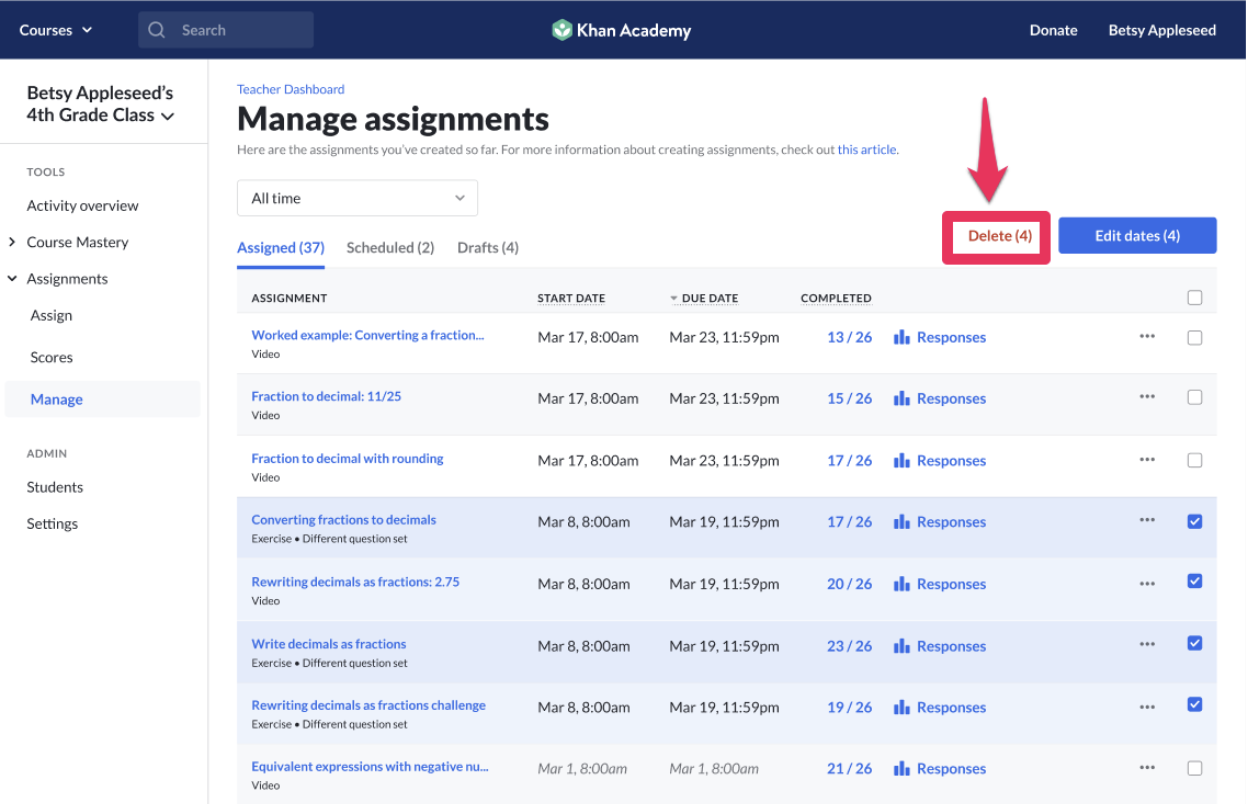Click the Completed column header

pyautogui.click(x=836, y=298)
